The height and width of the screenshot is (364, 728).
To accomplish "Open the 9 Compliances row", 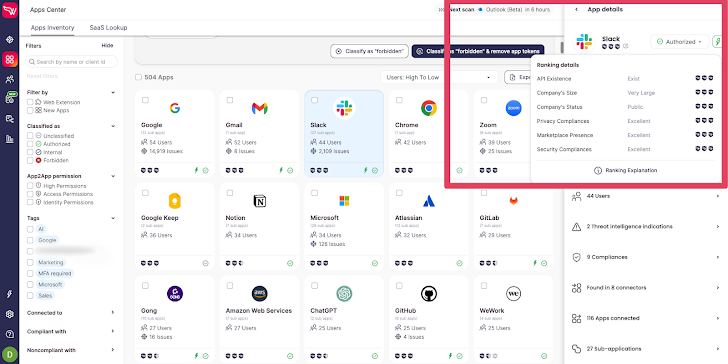I will (x=646, y=257).
